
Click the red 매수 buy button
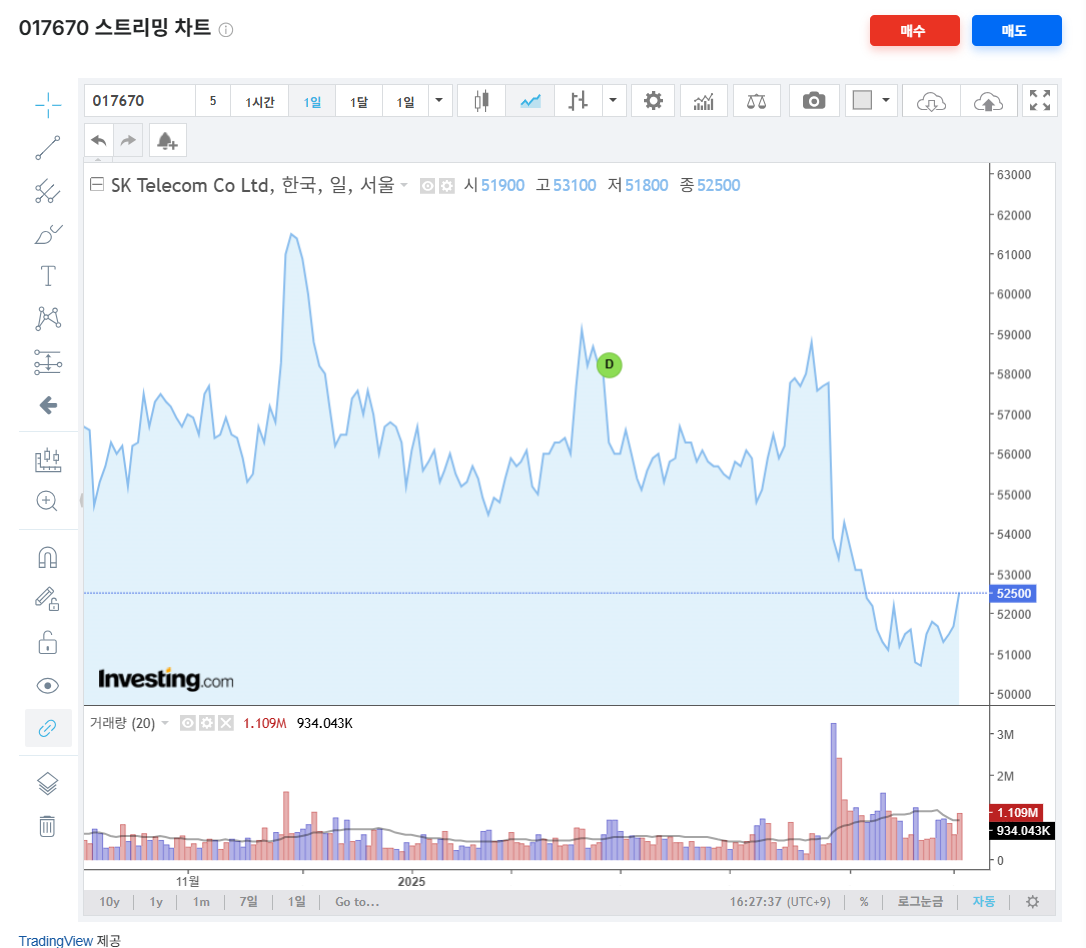[914, 30]
